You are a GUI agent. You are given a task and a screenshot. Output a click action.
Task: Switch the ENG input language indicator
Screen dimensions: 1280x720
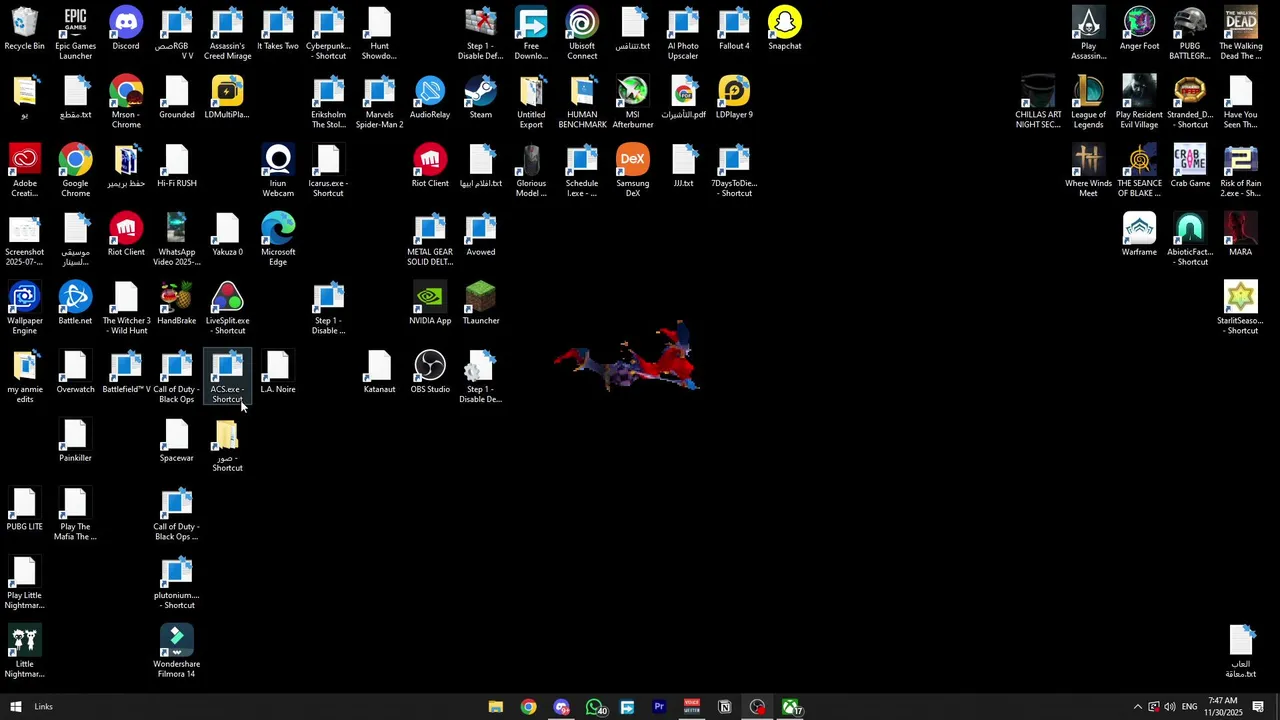[1190, 707]
